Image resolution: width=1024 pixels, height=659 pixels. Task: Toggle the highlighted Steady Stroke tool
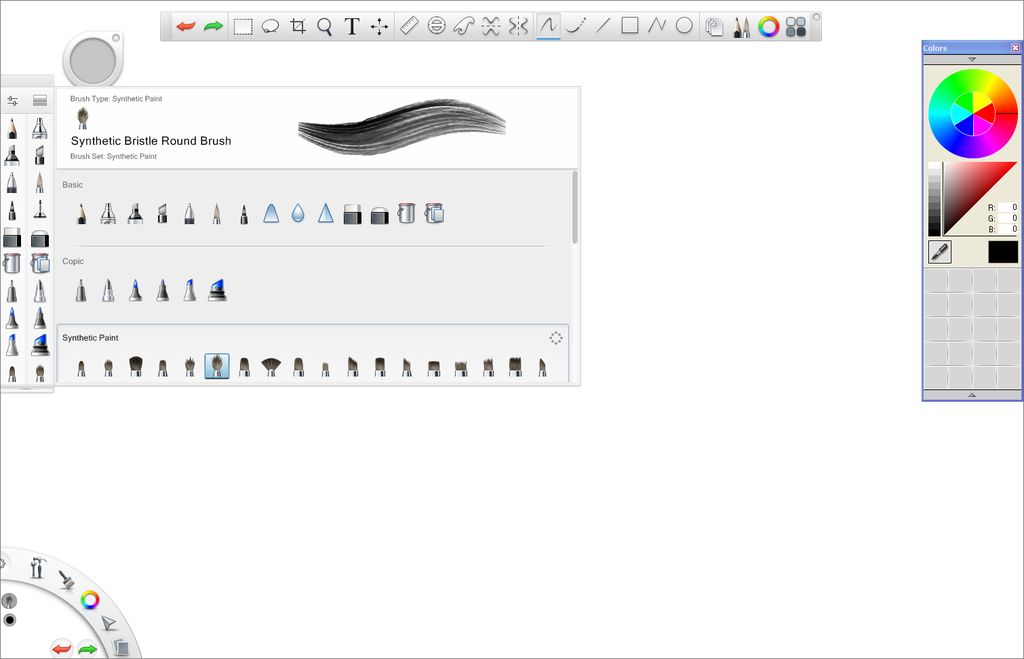pos(548,26)
